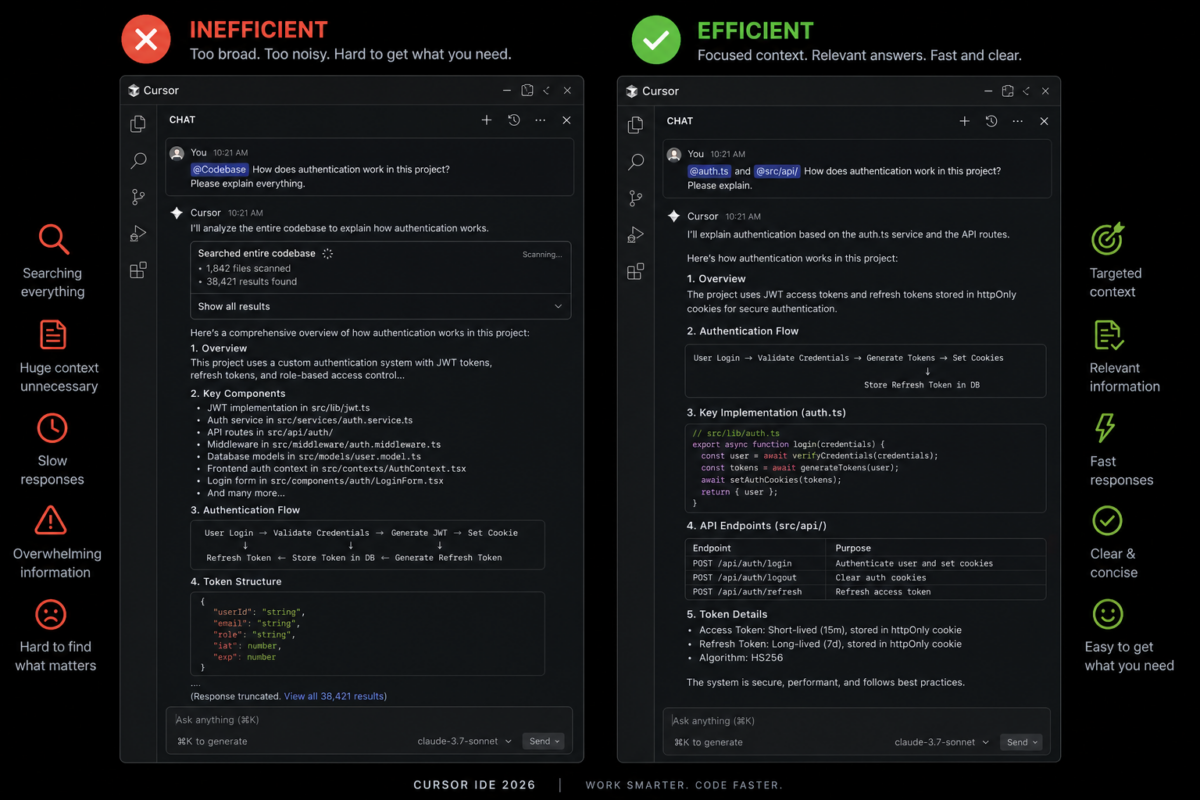Click the 1,842 files scanned line
1200x800 pixels.
coord(245,268)
